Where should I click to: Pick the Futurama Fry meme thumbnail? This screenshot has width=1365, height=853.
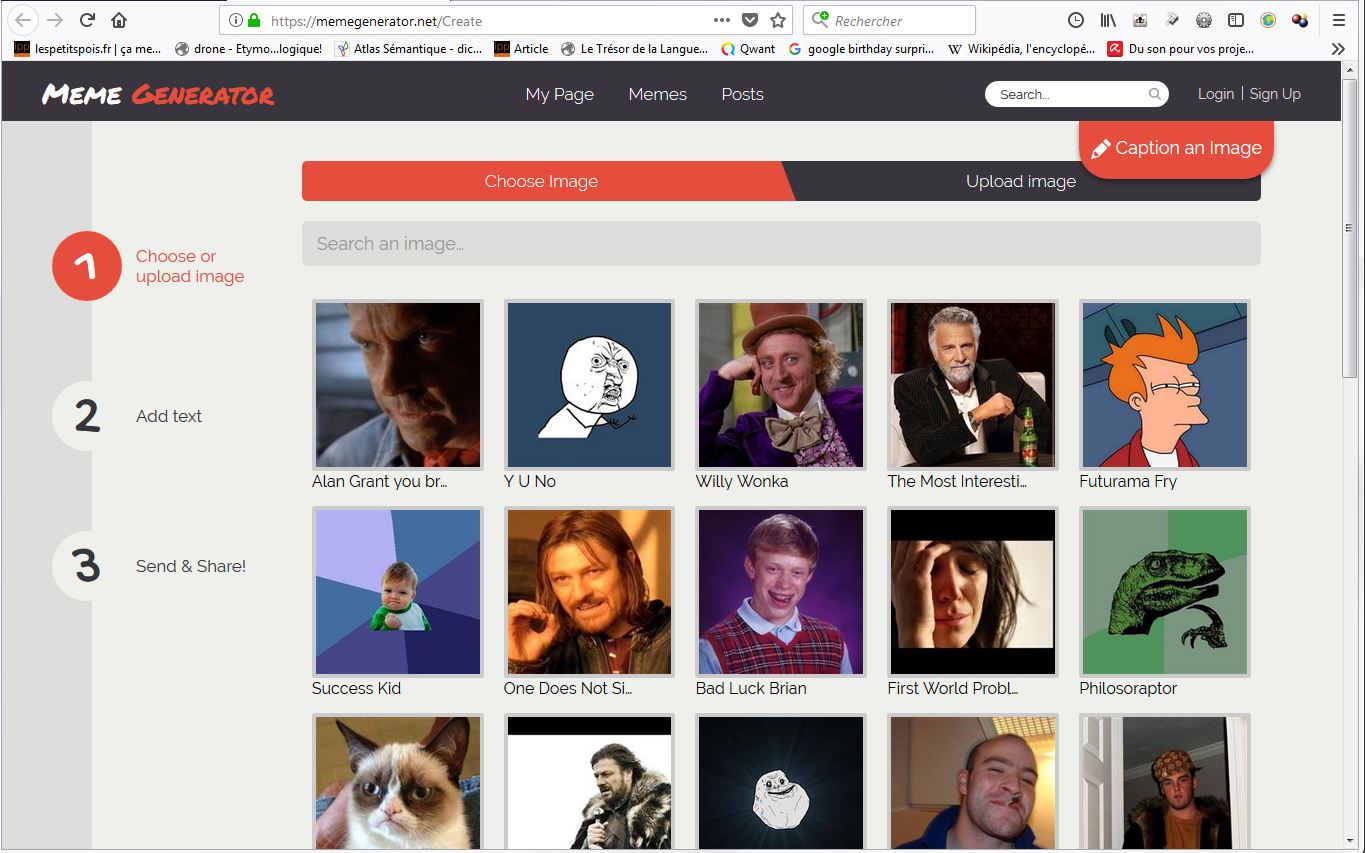(1164, 385)
